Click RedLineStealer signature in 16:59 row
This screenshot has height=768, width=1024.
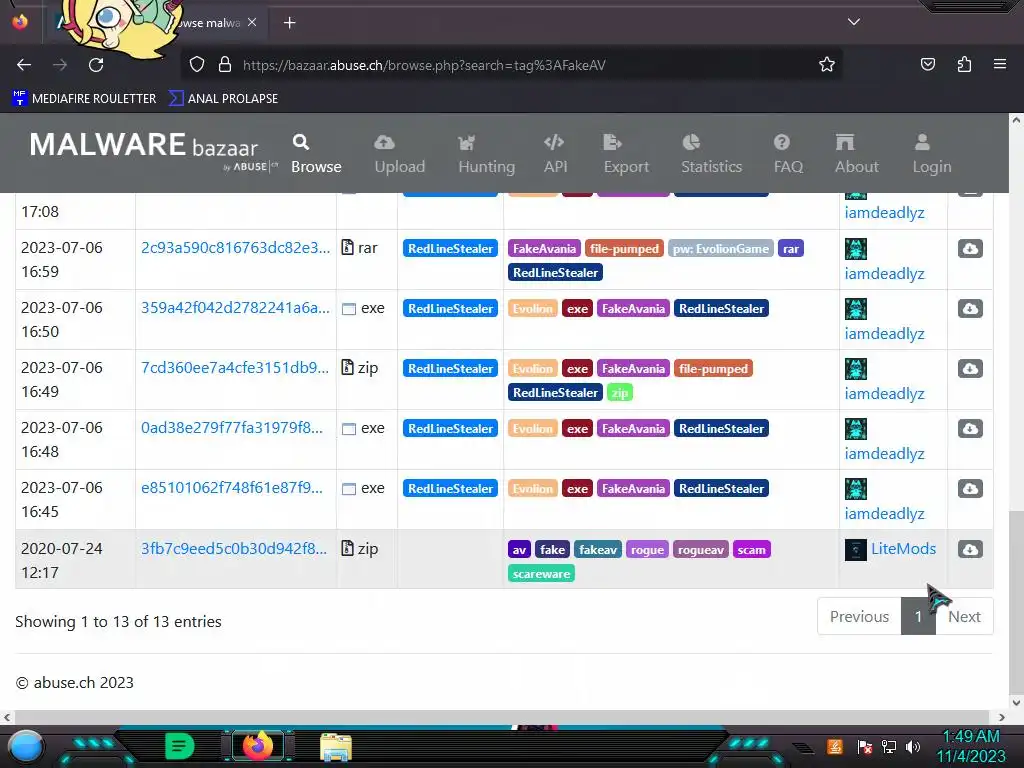[450, 248]
